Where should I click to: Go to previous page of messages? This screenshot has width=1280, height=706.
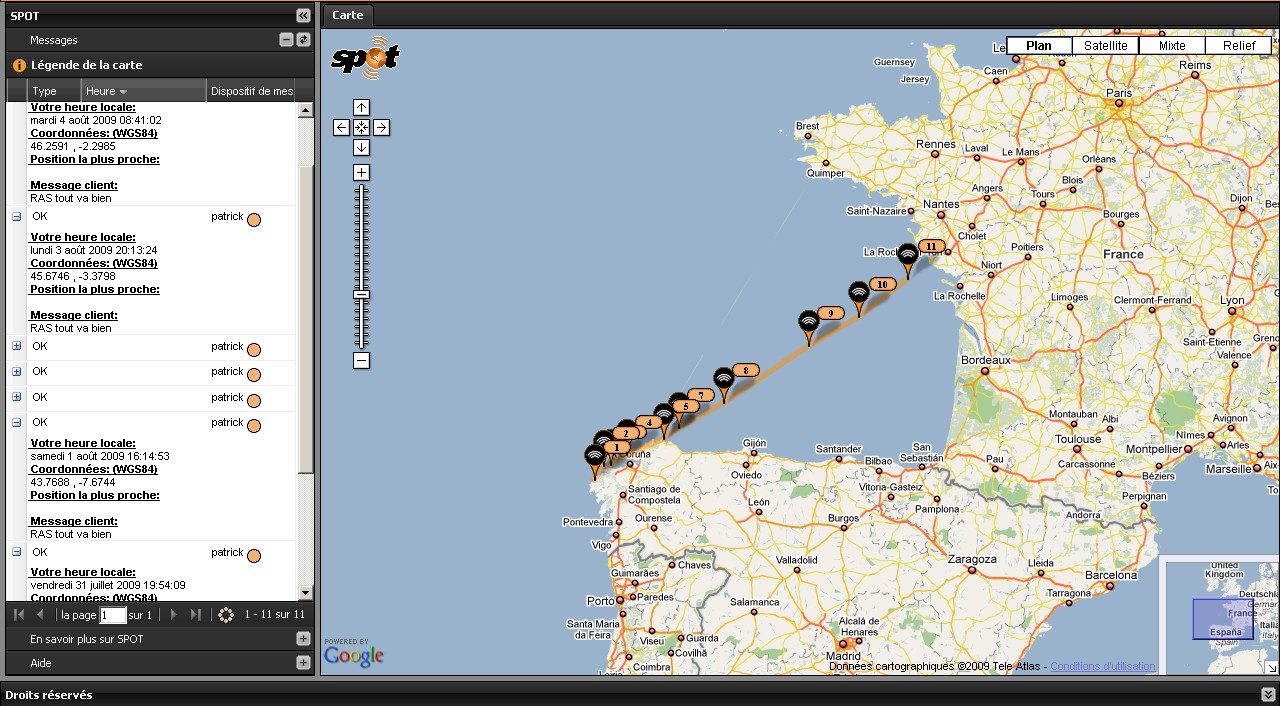(40, 615)
